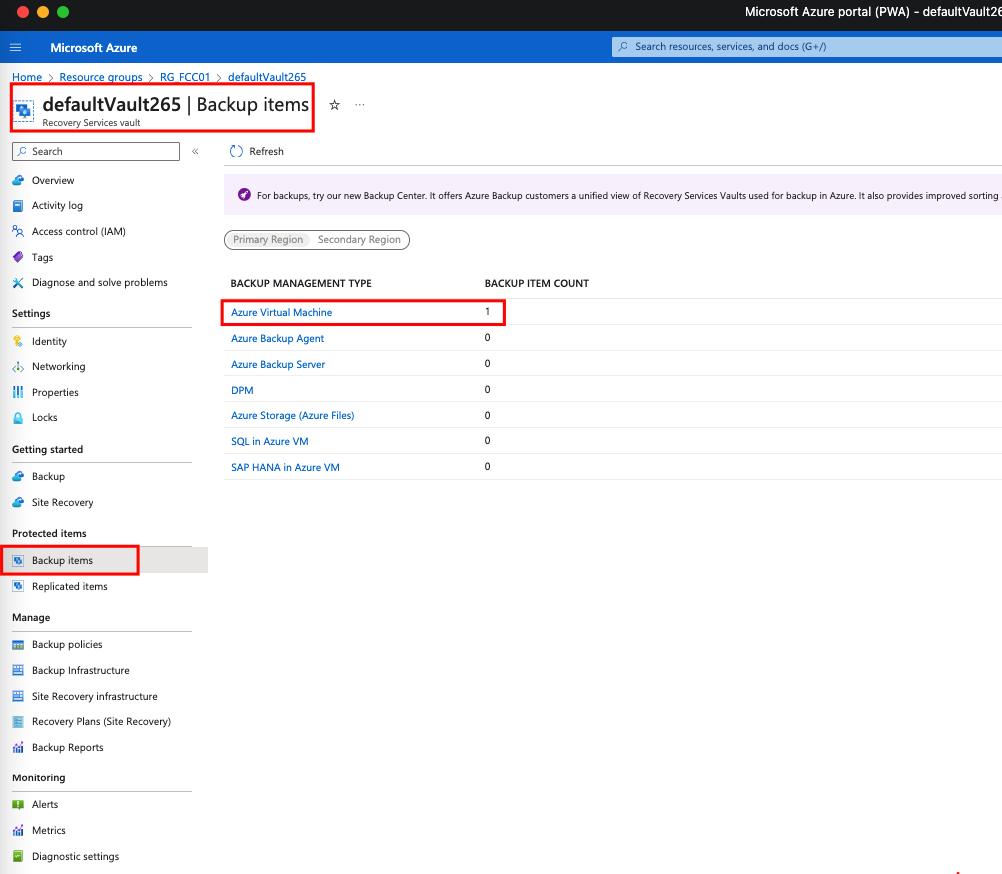Collapse the sidebar with double chevron
This screenshot has height=874, width=1002.
coord(195,152)
